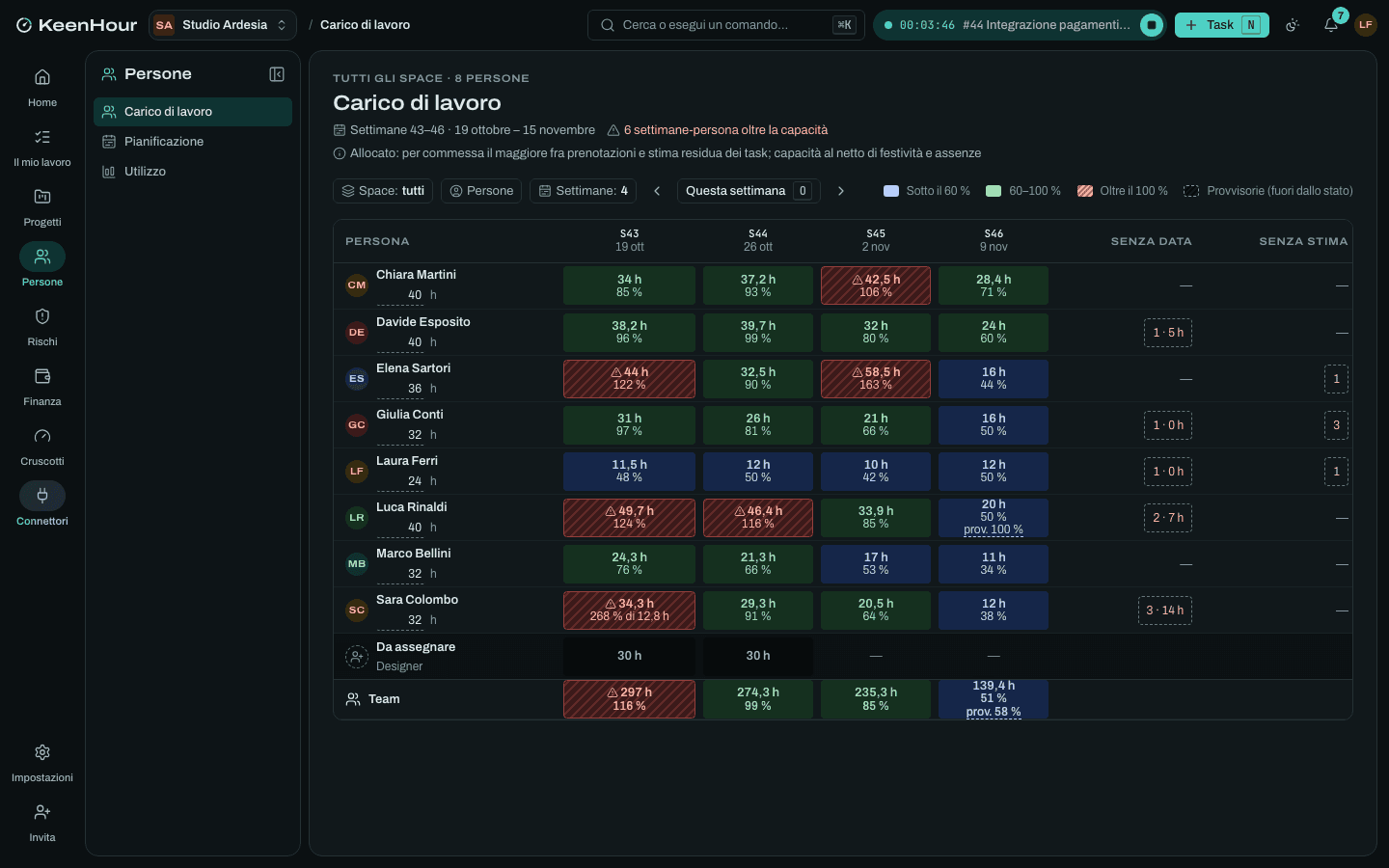Open notifications bell with badge 7
The height and width of the screenshot is (868, 1389).
1331,25
